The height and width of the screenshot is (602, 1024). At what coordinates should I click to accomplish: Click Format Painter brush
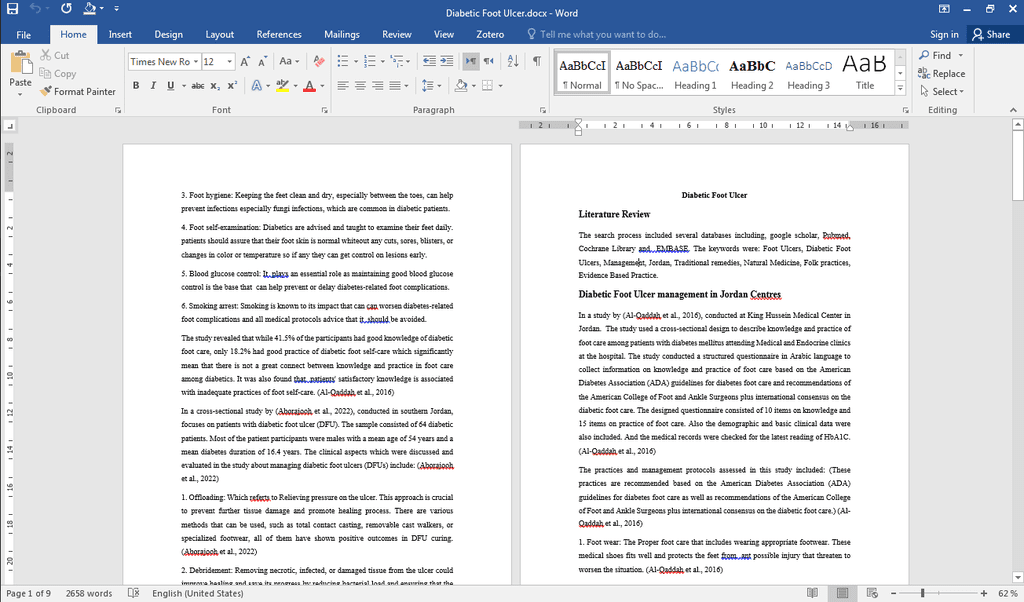(77, 91)
